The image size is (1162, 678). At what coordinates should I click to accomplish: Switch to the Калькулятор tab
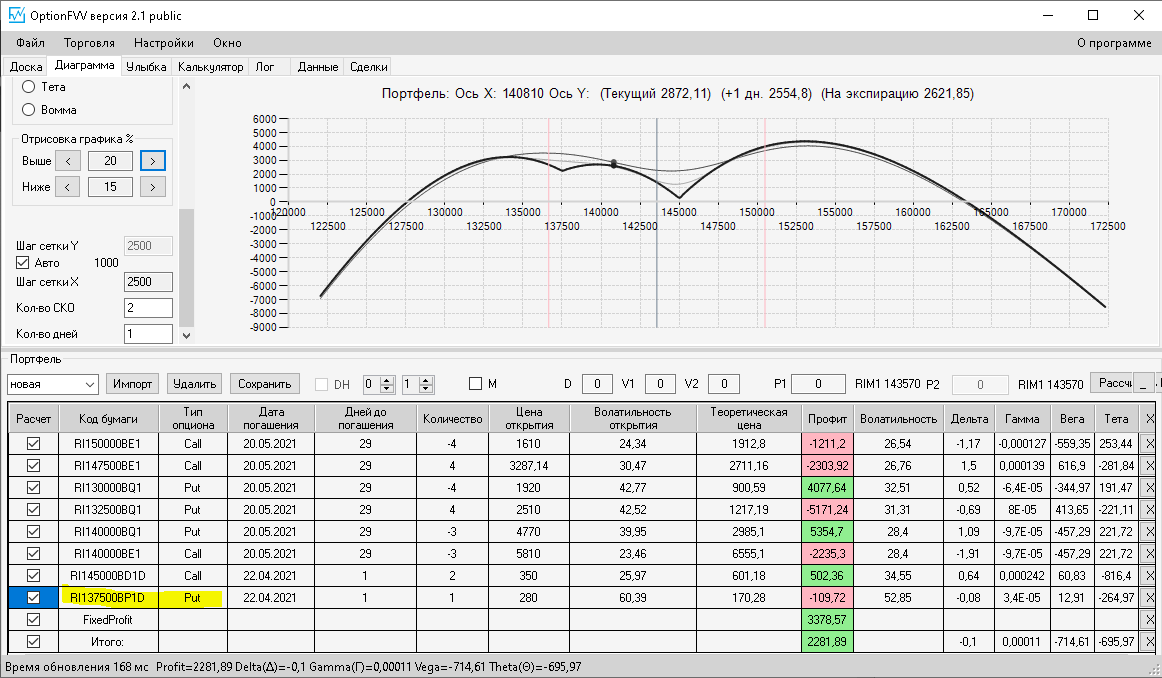(x=210, y=67)
